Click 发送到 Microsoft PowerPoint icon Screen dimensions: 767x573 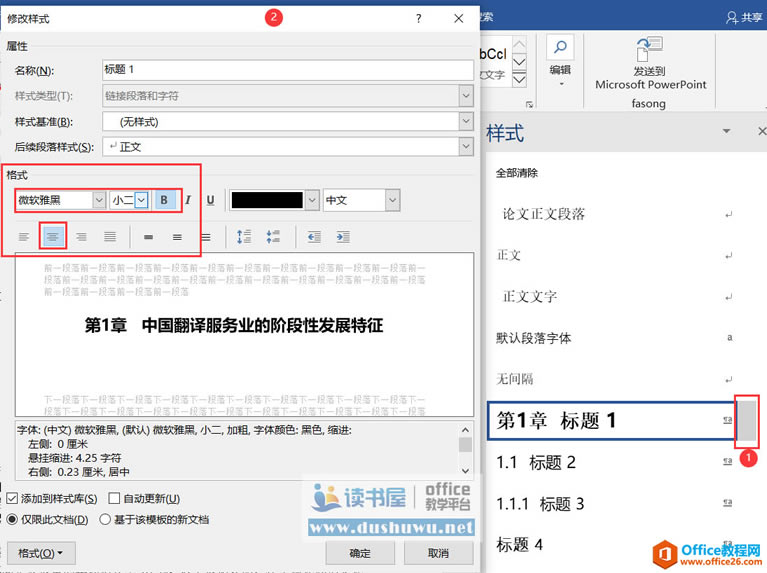tap(649, 49)
